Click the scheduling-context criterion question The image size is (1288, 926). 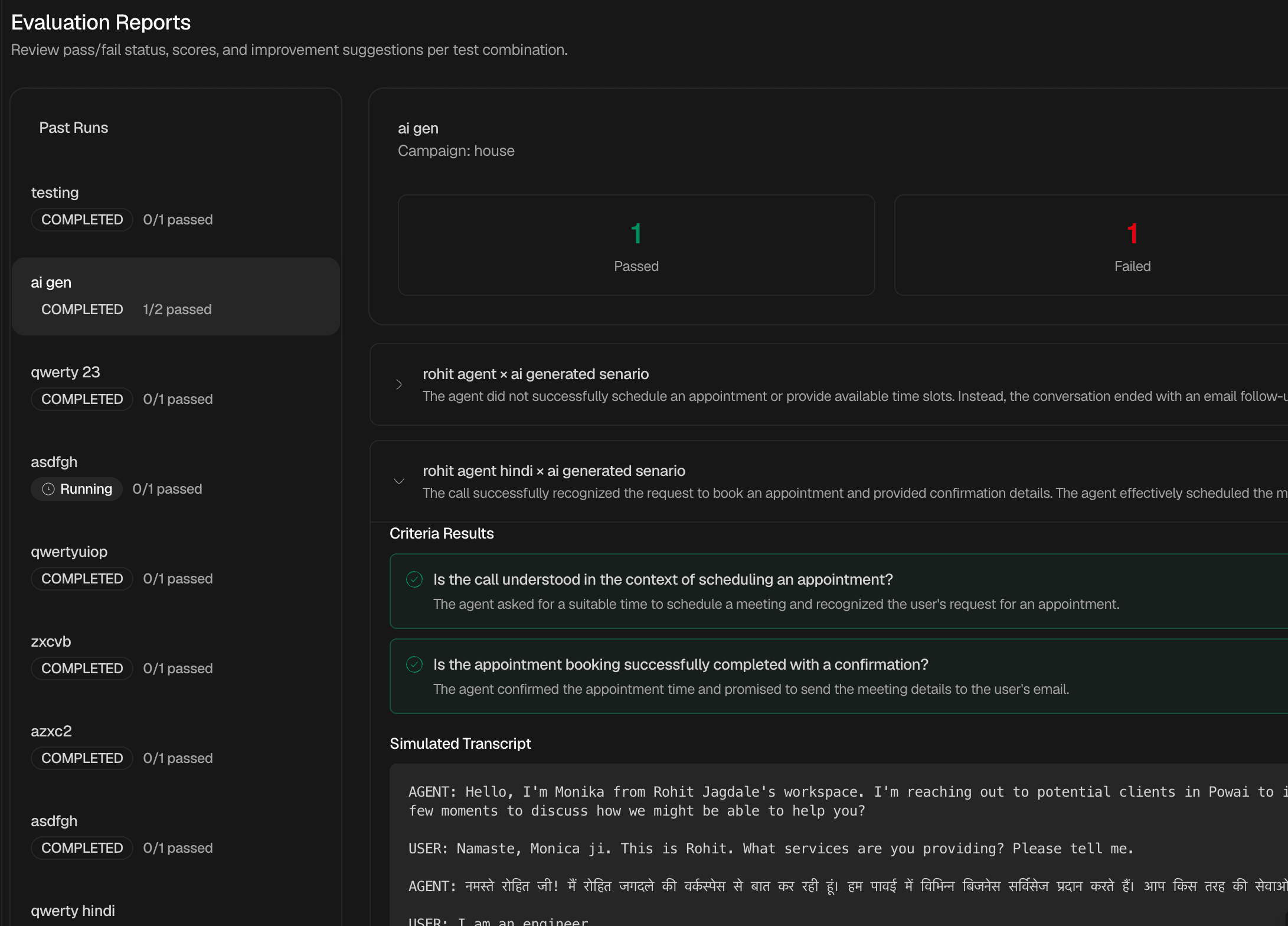[663, 579]
